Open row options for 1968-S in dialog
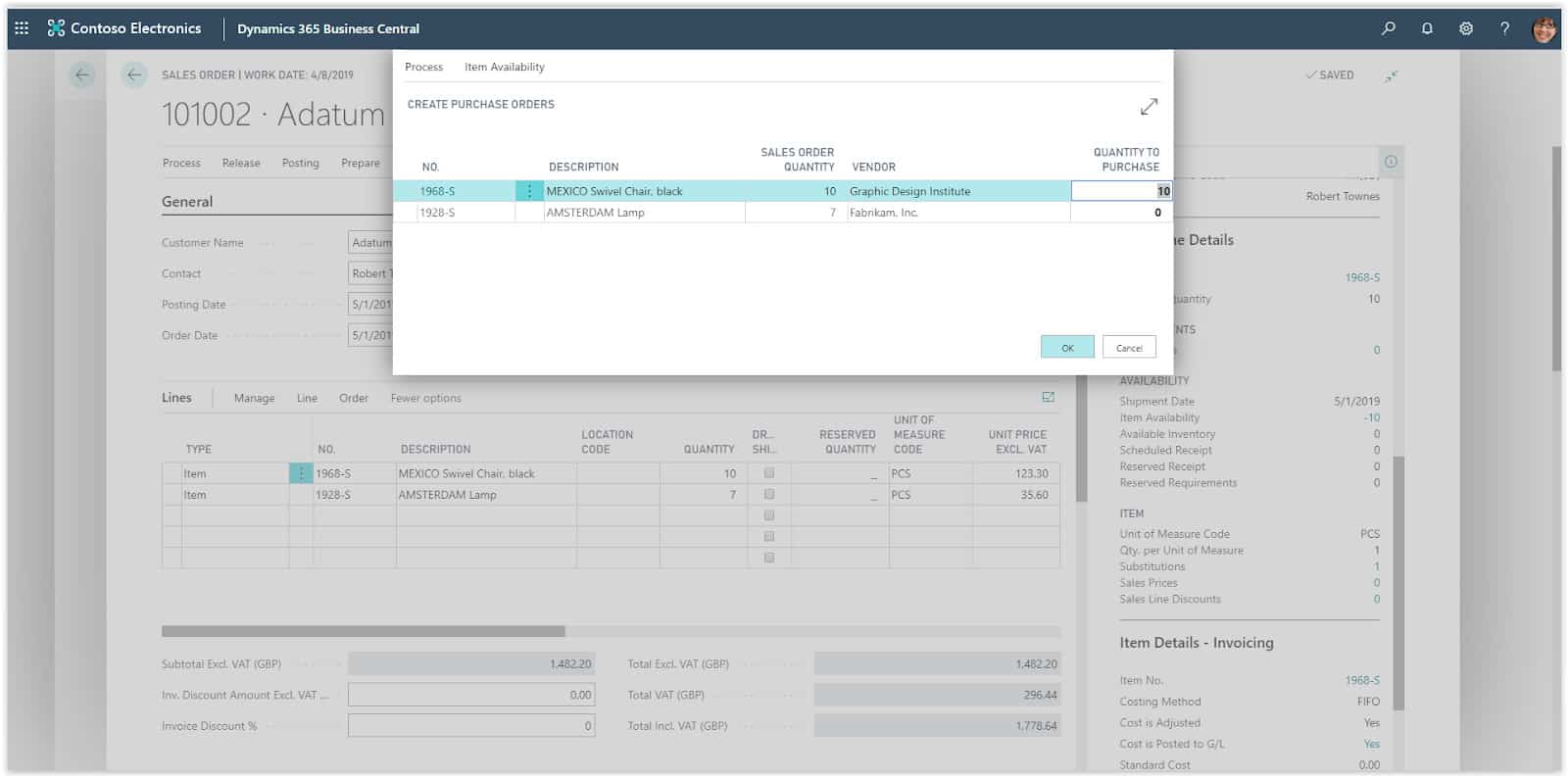This screenshot has width=1568, height=777. click(x=529, y=191)
